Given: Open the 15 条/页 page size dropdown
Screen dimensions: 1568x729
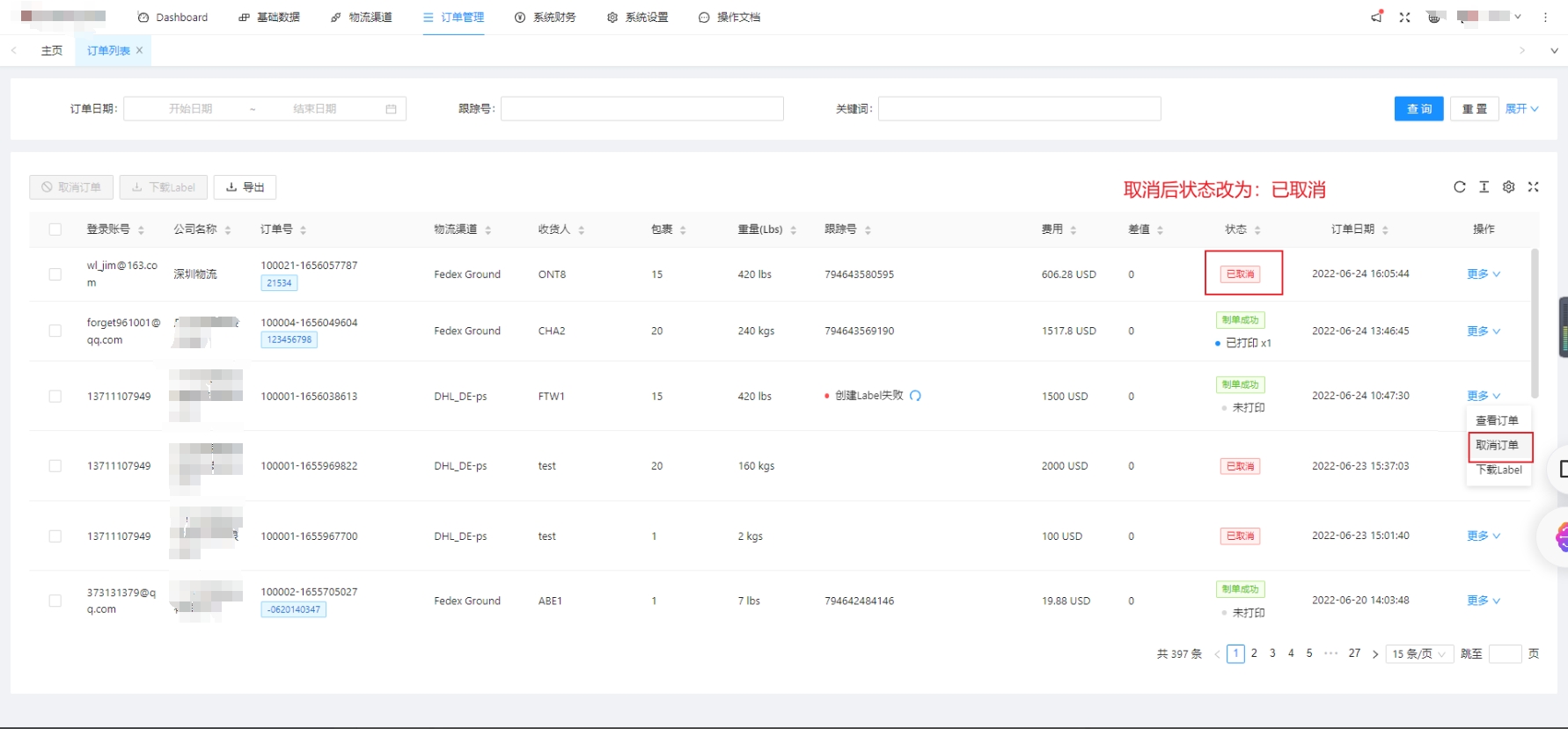Looking at the screenshot, I should pyautogui.click(x=1419, y=654).
